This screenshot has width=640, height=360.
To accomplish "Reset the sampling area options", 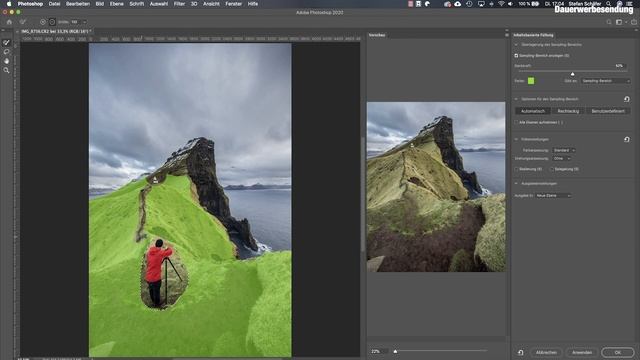I will pyautogui.click(x=627, y=99).
